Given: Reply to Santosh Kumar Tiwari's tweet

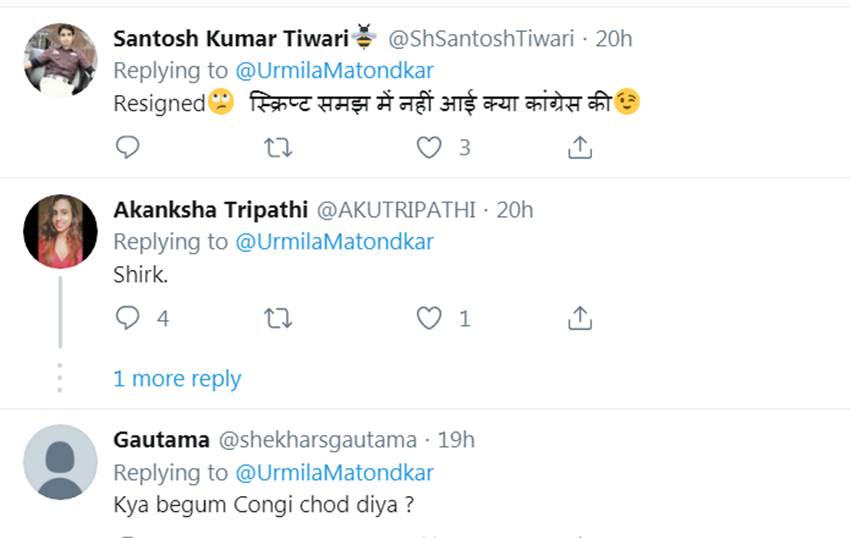Looking at the screenshot, I should [x=127, y=148].
